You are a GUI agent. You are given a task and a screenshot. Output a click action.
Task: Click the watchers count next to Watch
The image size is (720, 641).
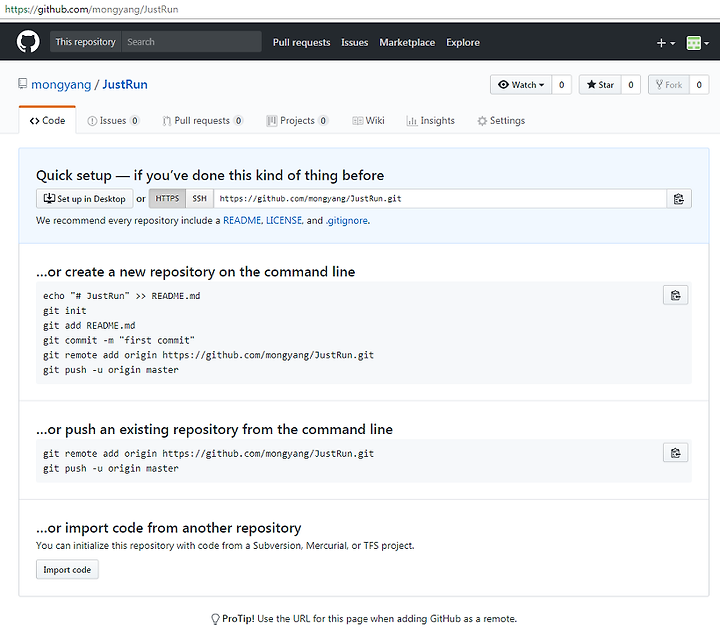point(562,85)
